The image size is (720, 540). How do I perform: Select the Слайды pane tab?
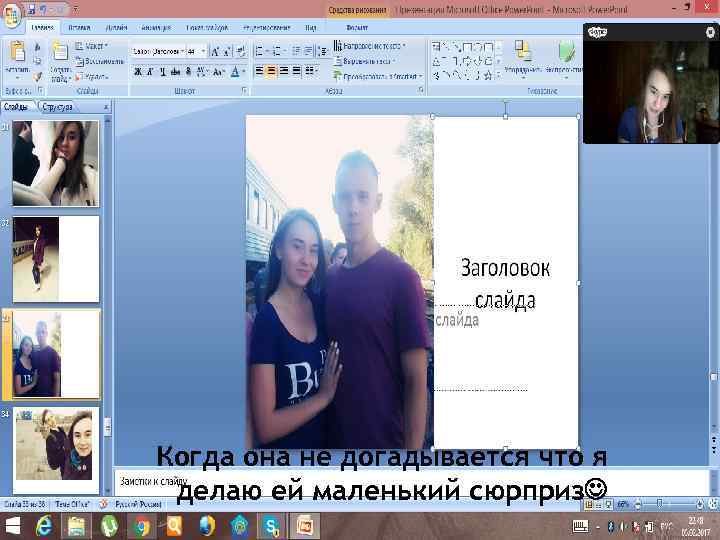16,107
